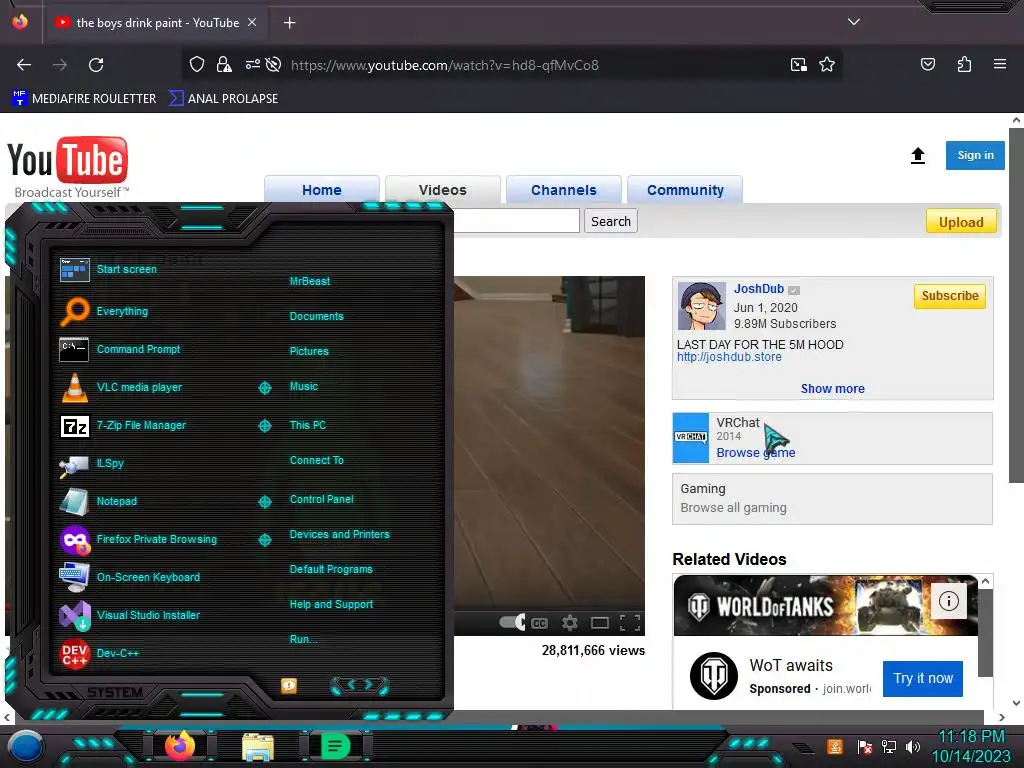Open joshdub.store link
1024x768 pixels.
729,357
